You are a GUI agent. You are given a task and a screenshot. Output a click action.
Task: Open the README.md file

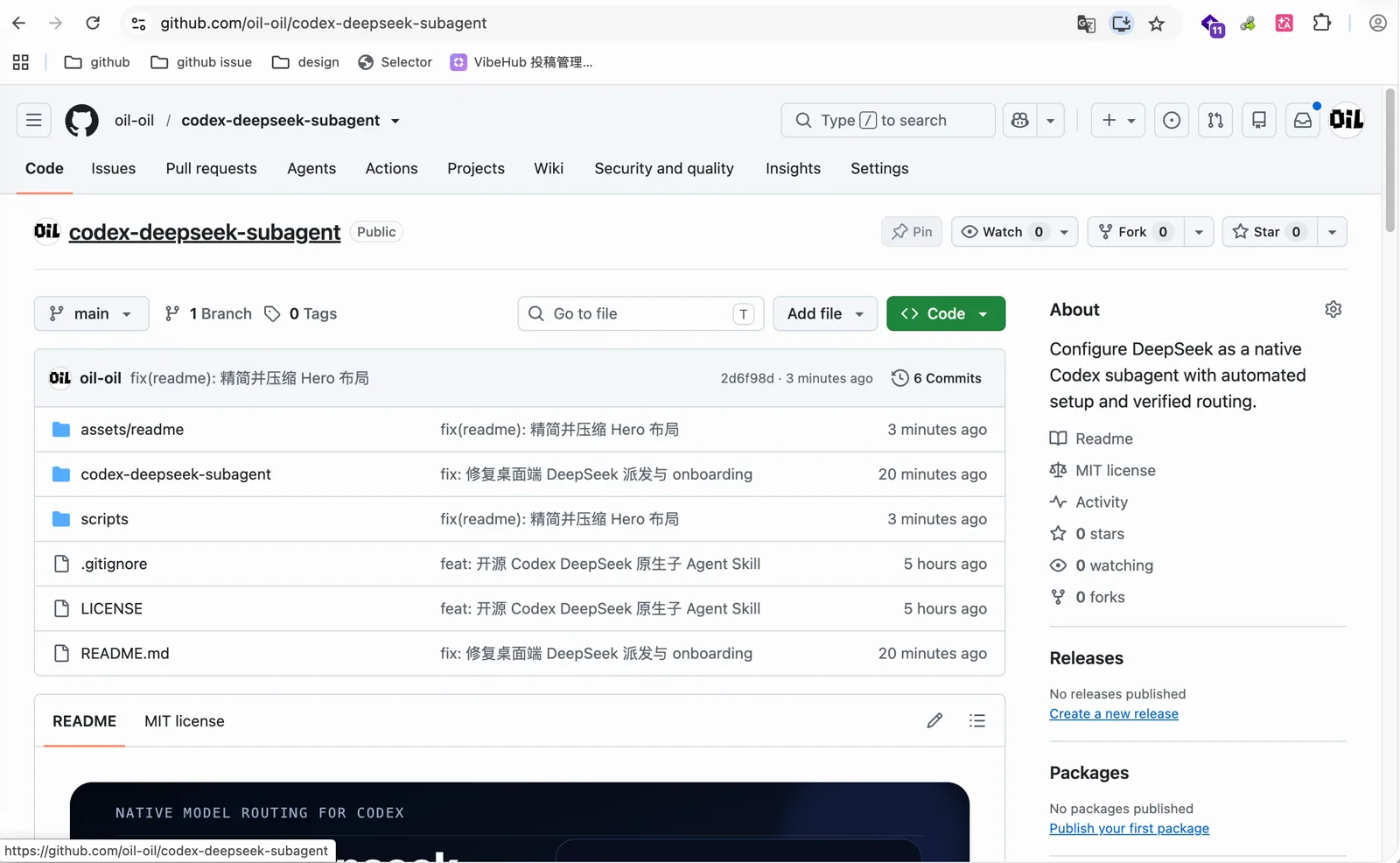point(125,654)
